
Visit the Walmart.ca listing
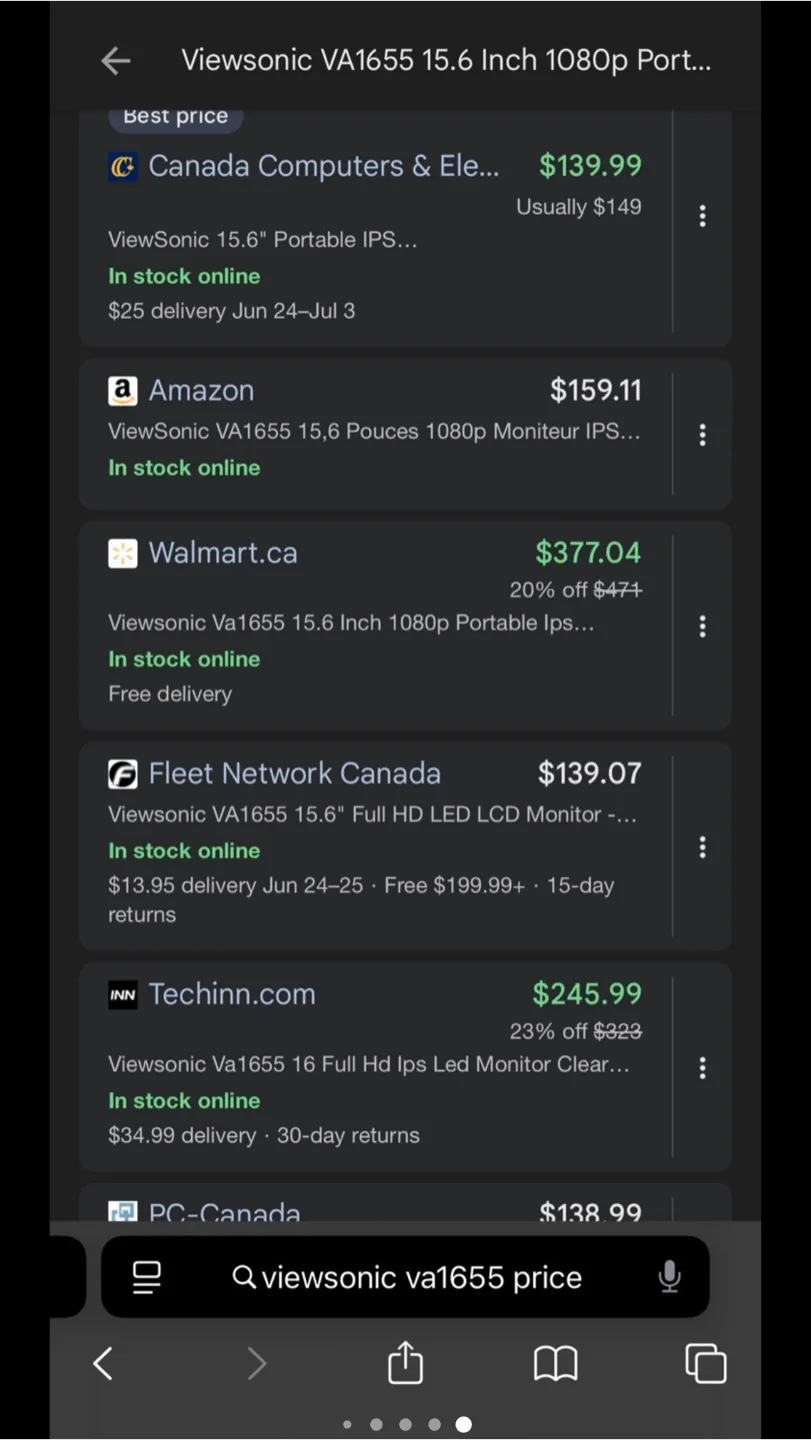pos(222,553)
